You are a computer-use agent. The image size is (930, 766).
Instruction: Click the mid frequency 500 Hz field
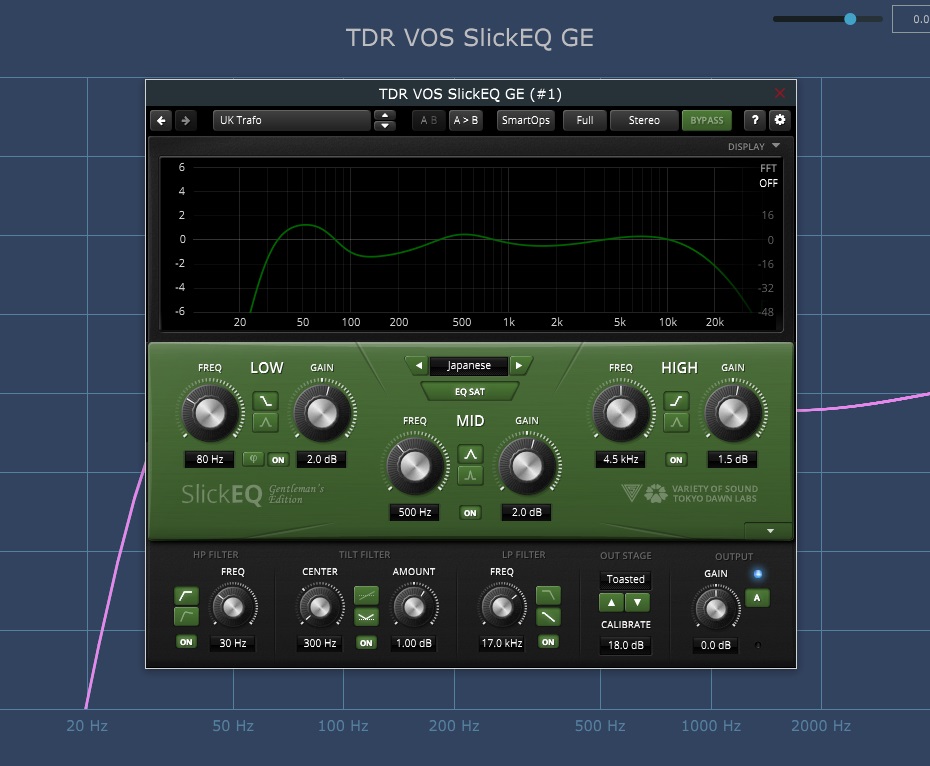415,512
